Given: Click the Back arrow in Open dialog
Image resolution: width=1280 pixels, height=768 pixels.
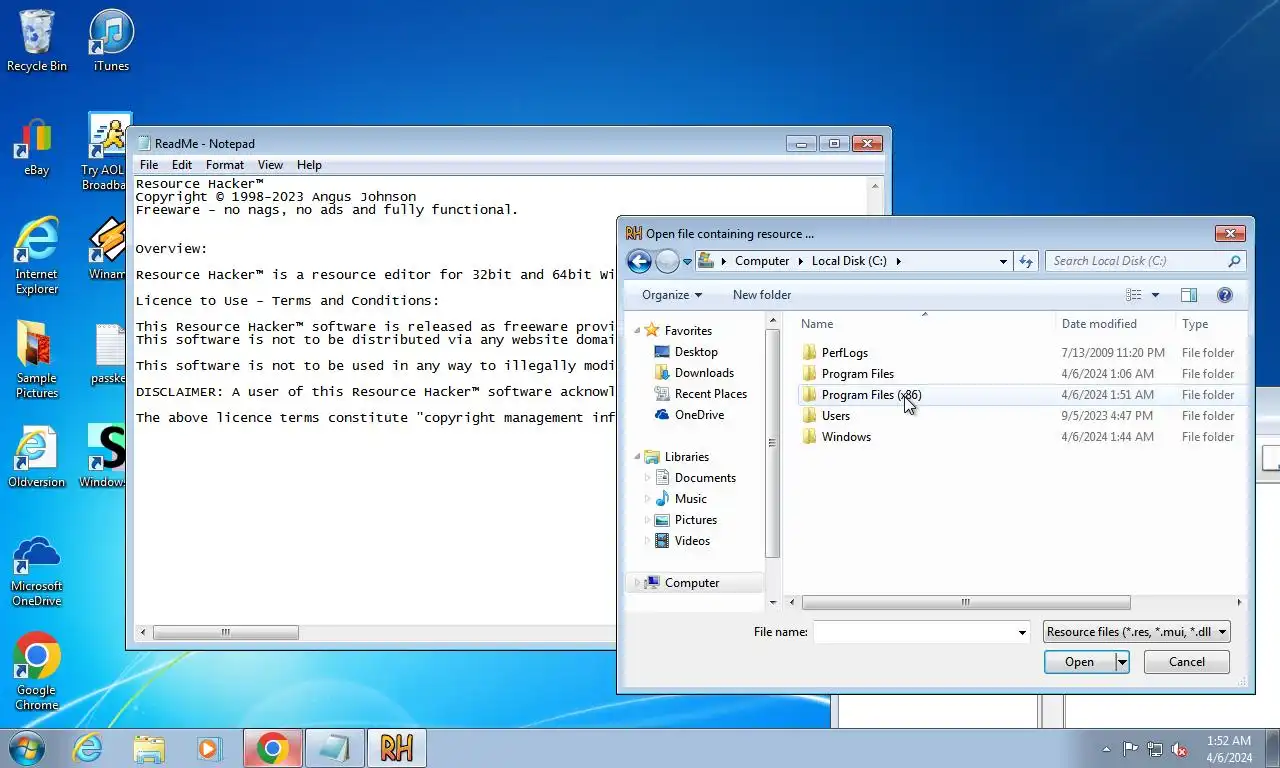Looking at the screenshot, I should click(x=639, y=261).
